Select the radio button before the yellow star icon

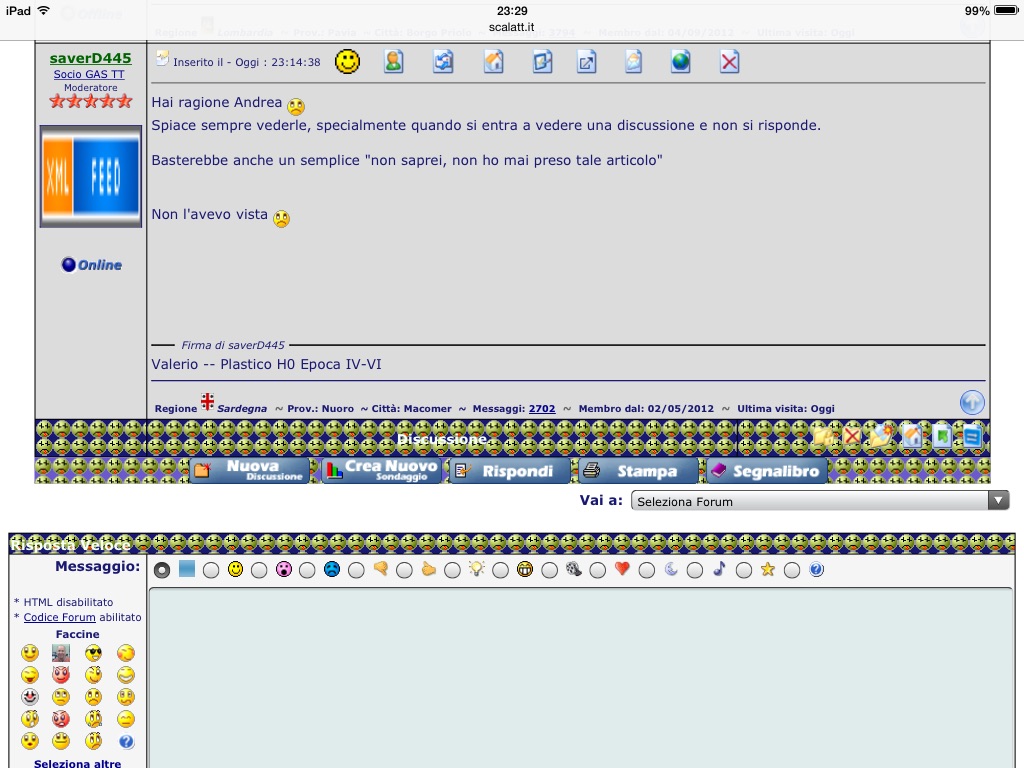tap(744, 570)
